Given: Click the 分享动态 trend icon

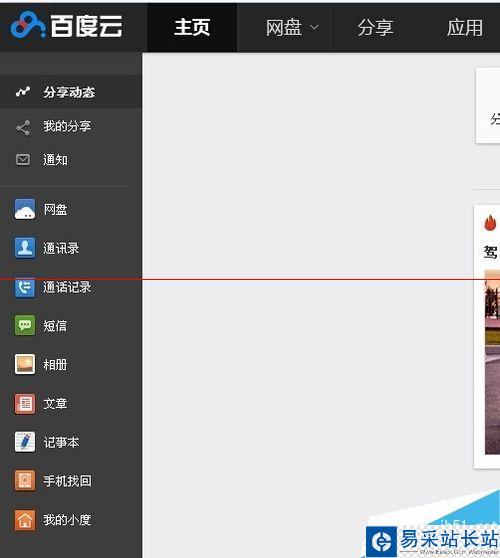Looking at the screenshot, I should 23,92.
